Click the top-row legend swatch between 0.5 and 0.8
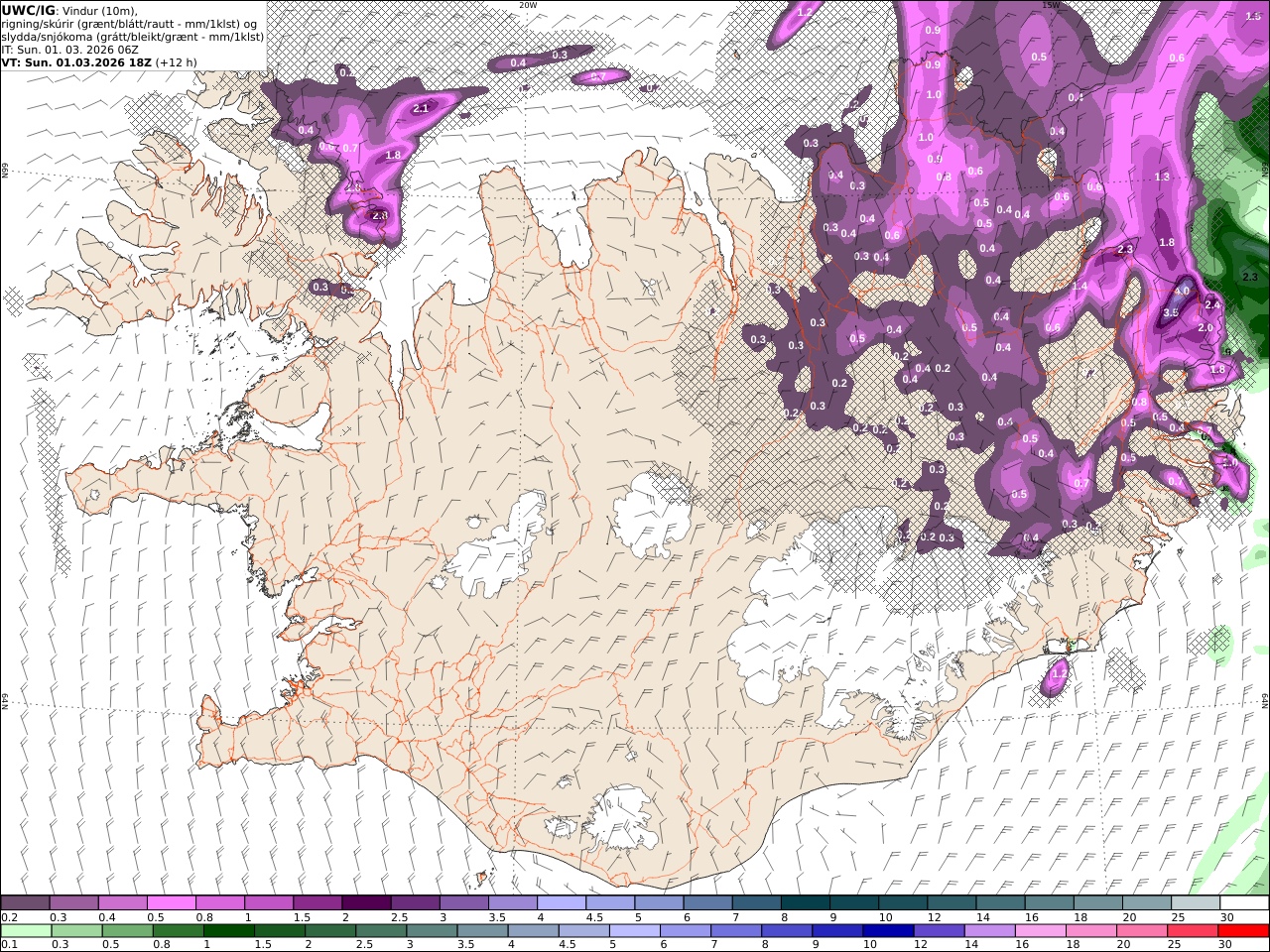Viewport: 1270px width, 952px height. (171, 902)
